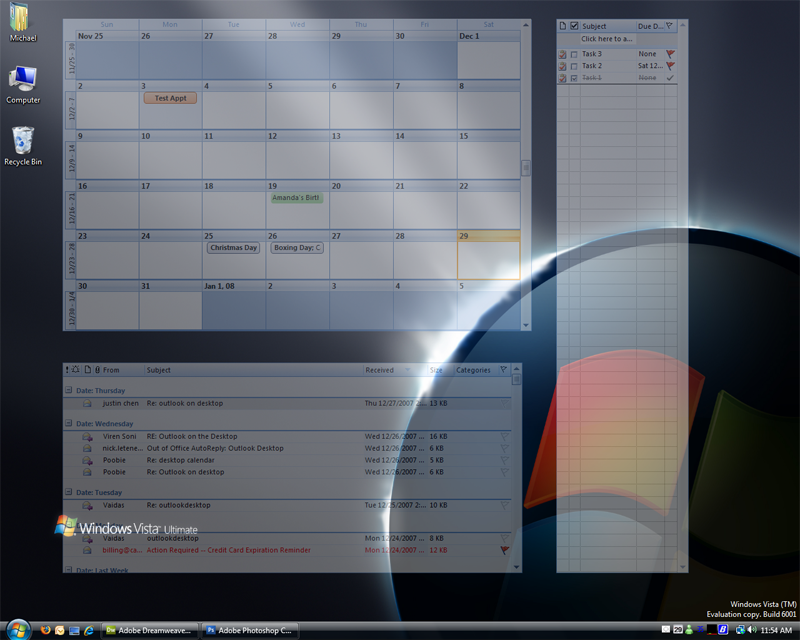This screenshot has height=640, width=800.
Task: Click the red flag on Task 3
Action: tap(670, 54)
